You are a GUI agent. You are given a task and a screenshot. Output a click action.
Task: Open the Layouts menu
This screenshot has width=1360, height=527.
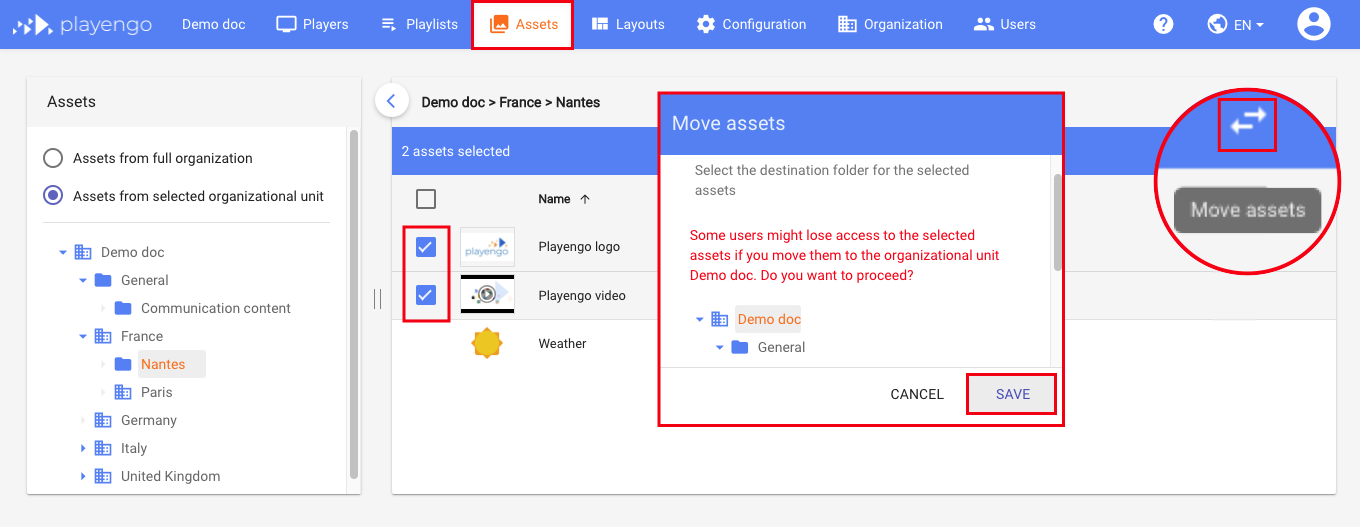627,24
